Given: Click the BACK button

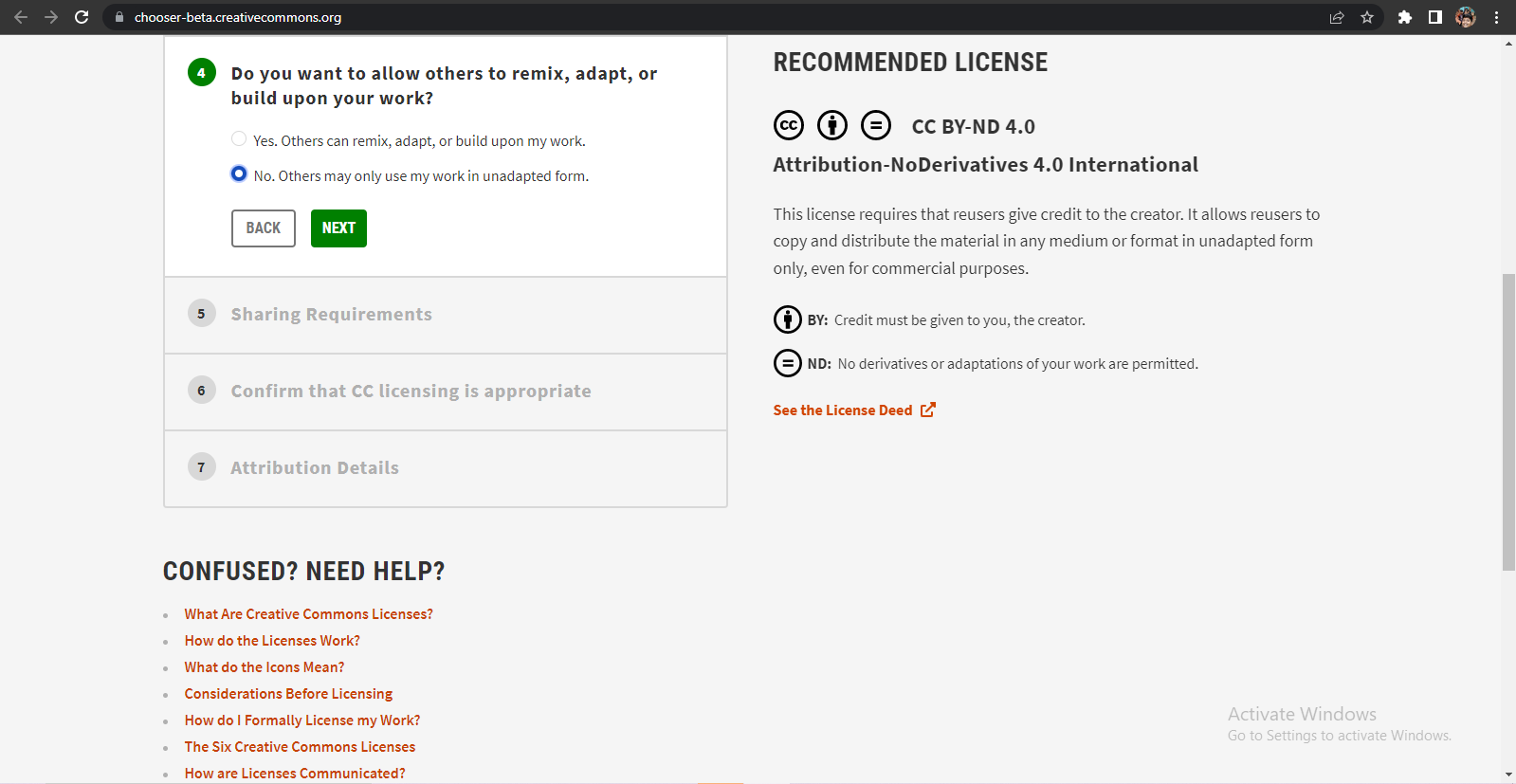Looking at the screenshot, I should pyautogui.click(x=264, y=228).
